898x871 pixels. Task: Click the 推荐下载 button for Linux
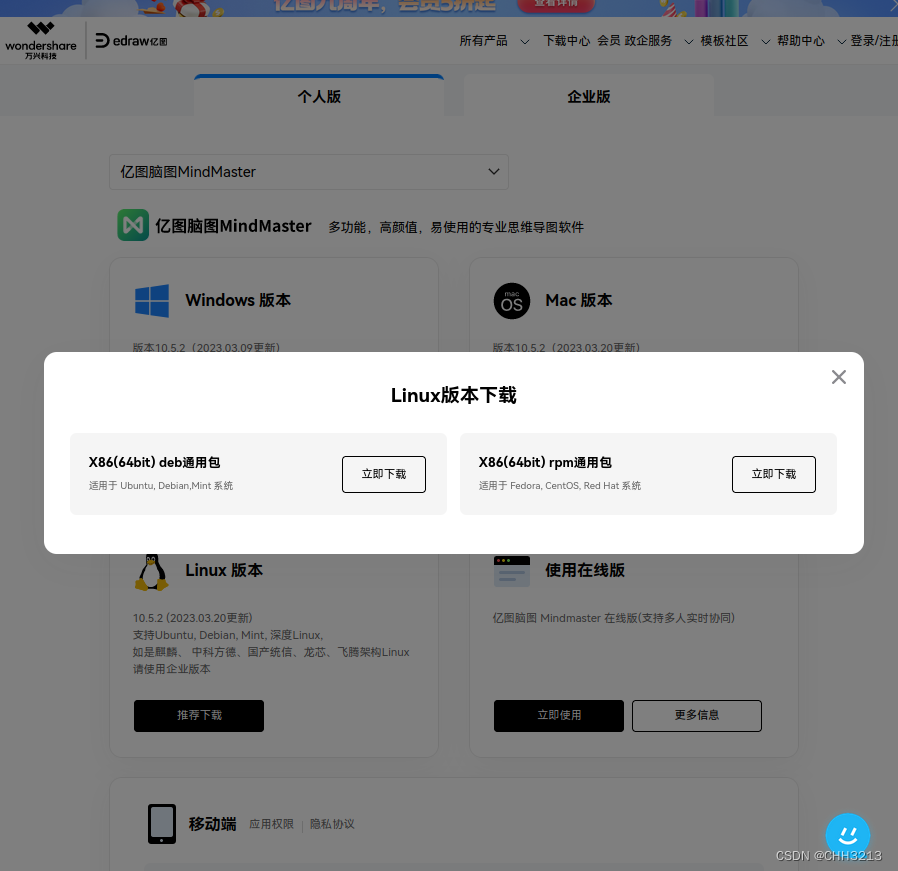[x=199, y=715]
